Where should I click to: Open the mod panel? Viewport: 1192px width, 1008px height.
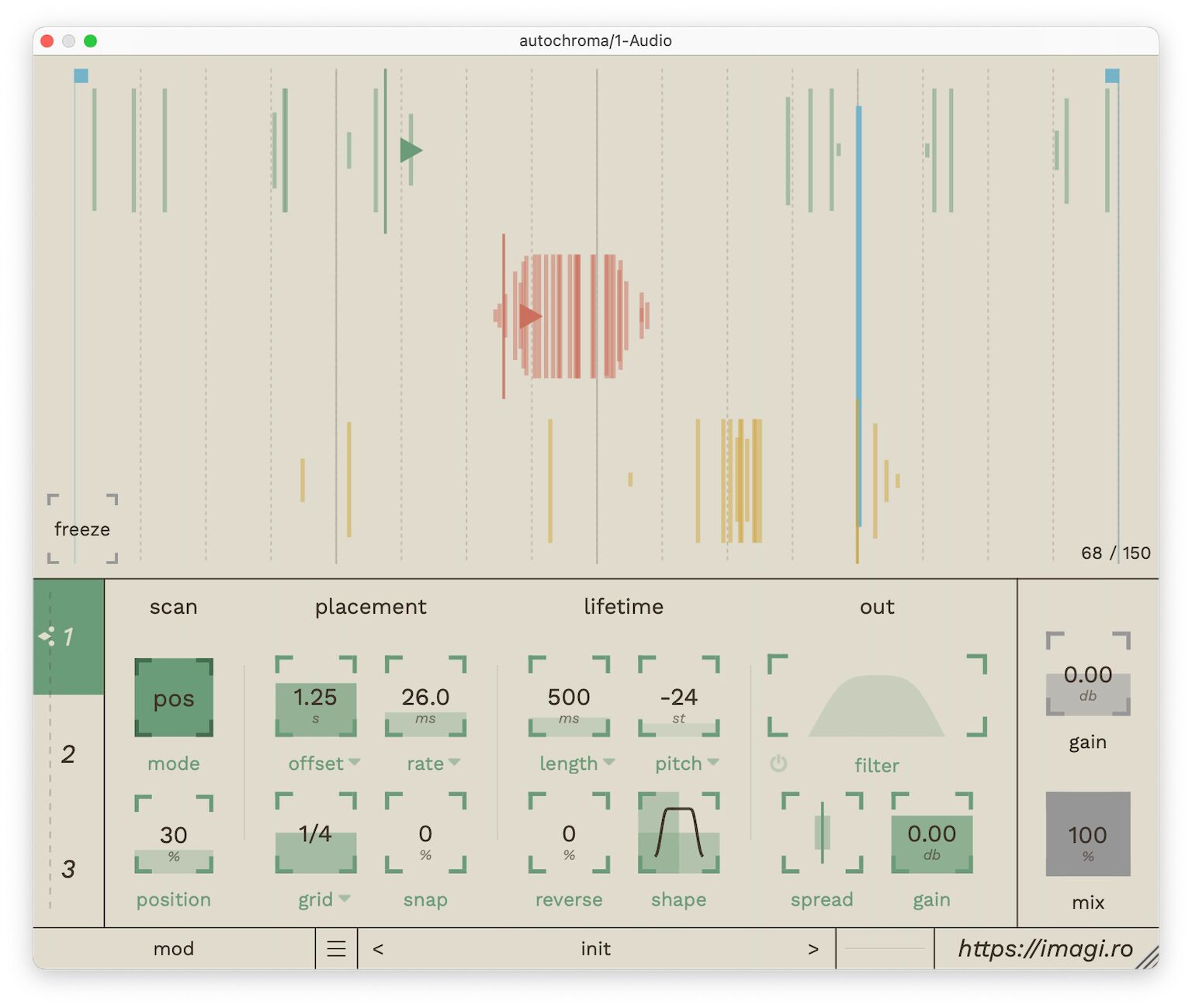(x=174, y=948)
